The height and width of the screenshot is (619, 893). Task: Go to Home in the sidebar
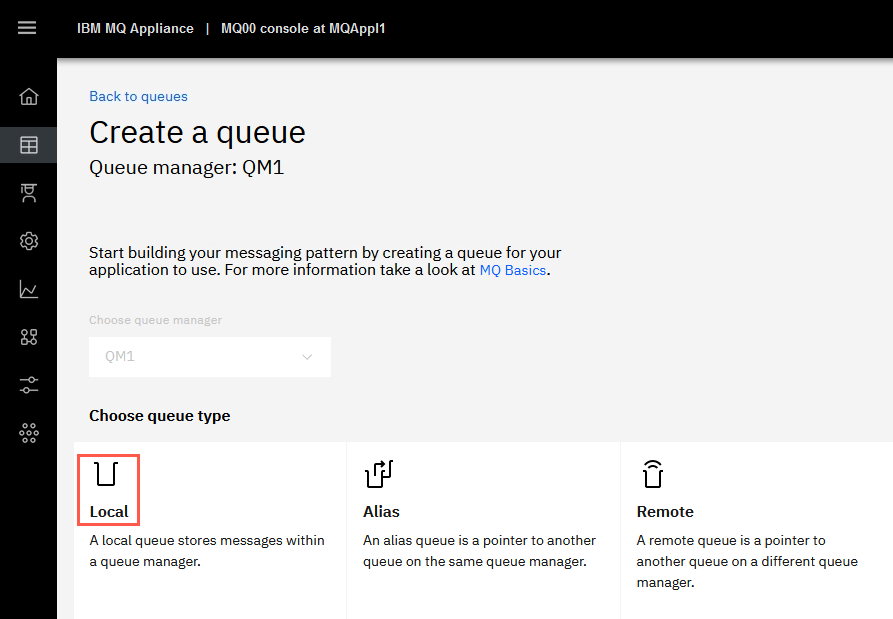coord(28,96)
